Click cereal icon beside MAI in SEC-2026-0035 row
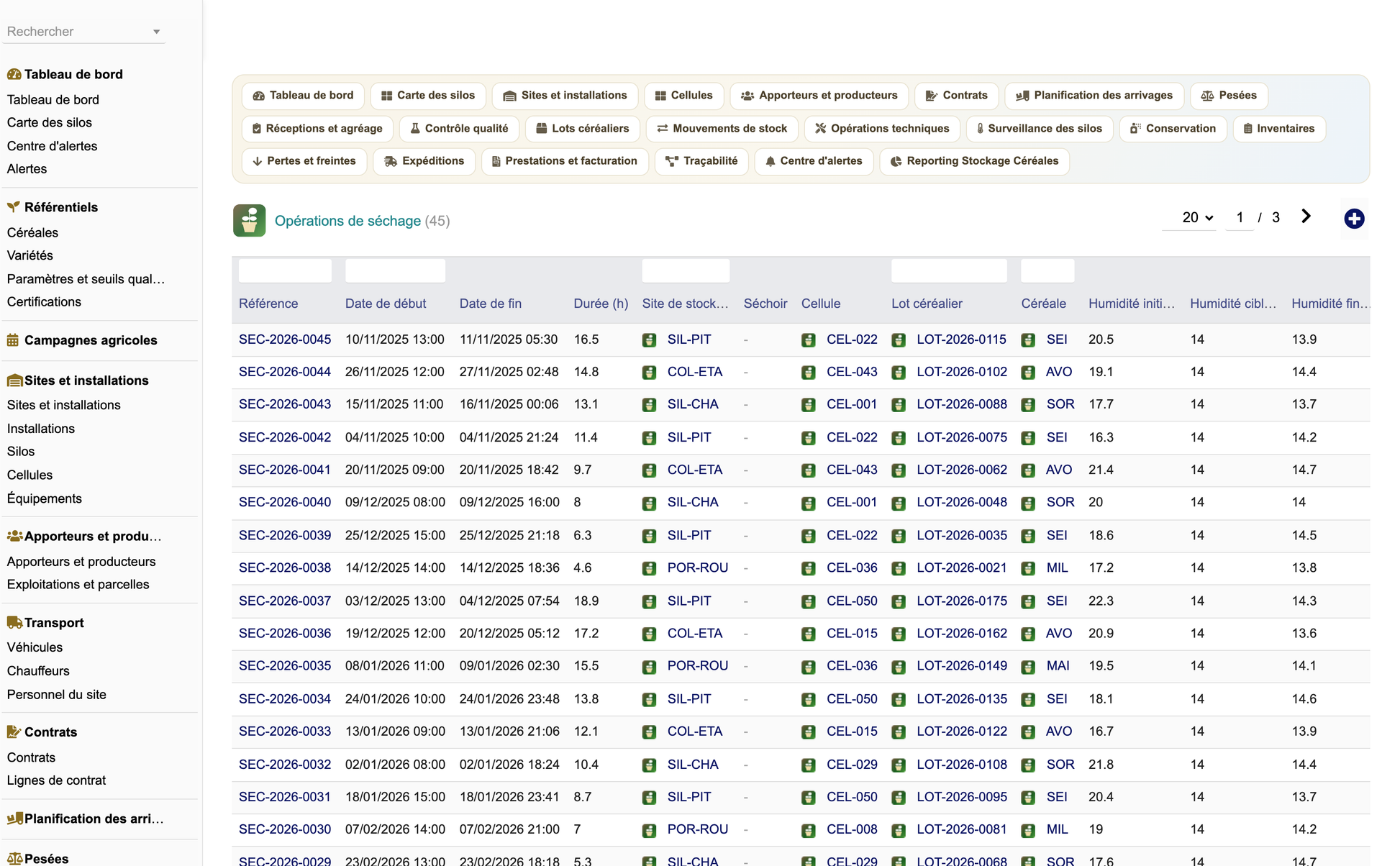This screenshot has height=866, width=1400. click(1028, 667)
